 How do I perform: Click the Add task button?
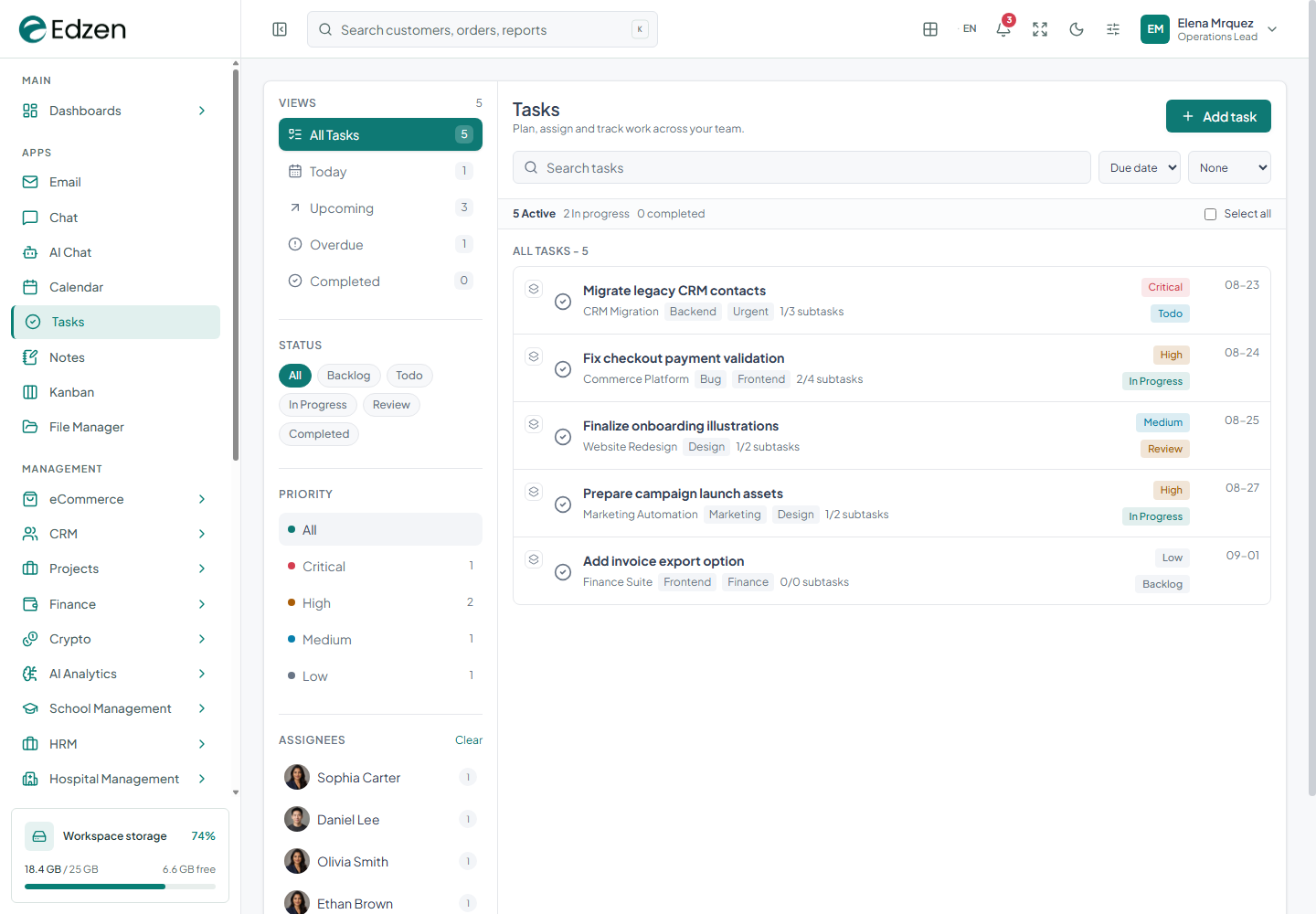1218,116
